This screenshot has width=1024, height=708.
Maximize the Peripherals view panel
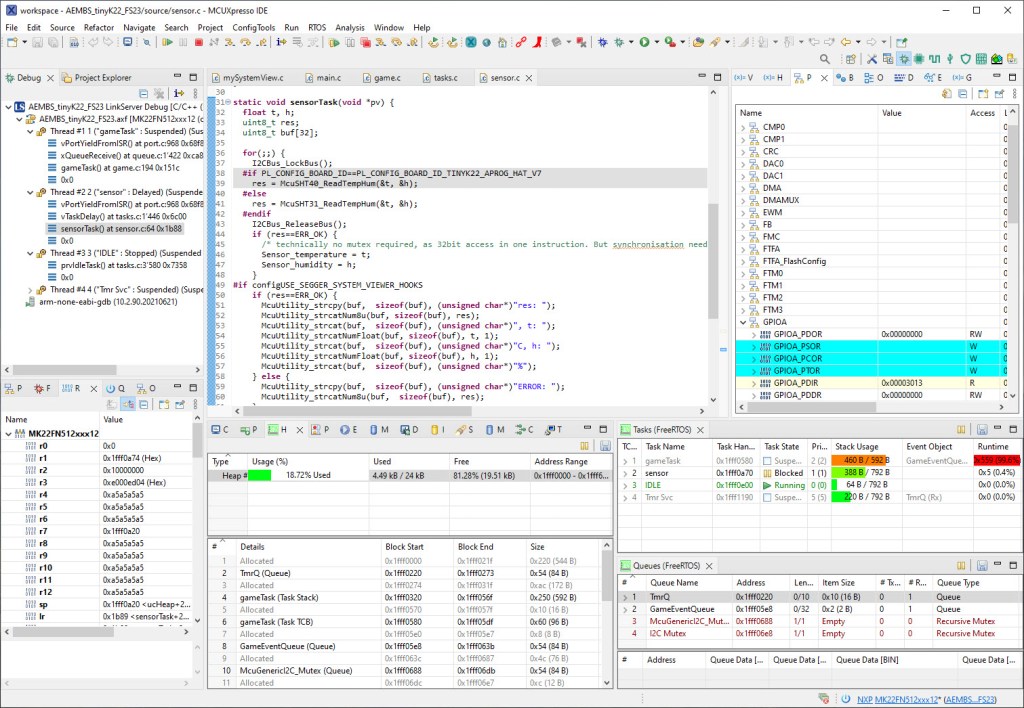tap(1014, 77)
